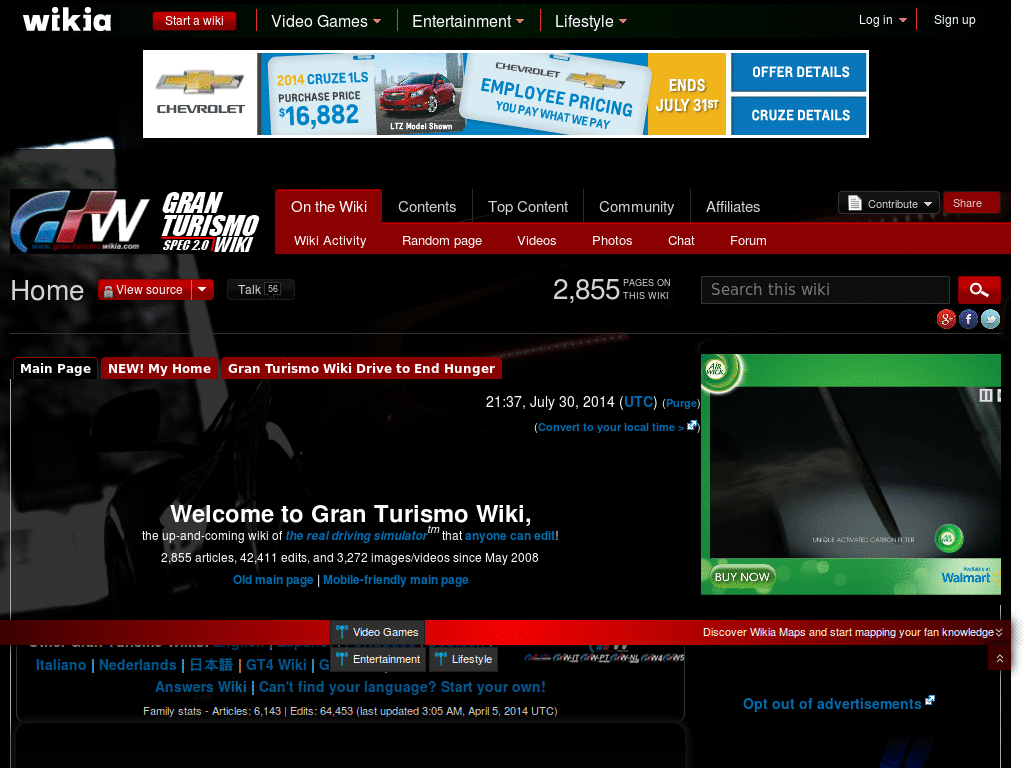Screen dimensions: 1024x768
Task: Click the Twitter share icon
Action: pyautogui.click(x=990, y=319)
